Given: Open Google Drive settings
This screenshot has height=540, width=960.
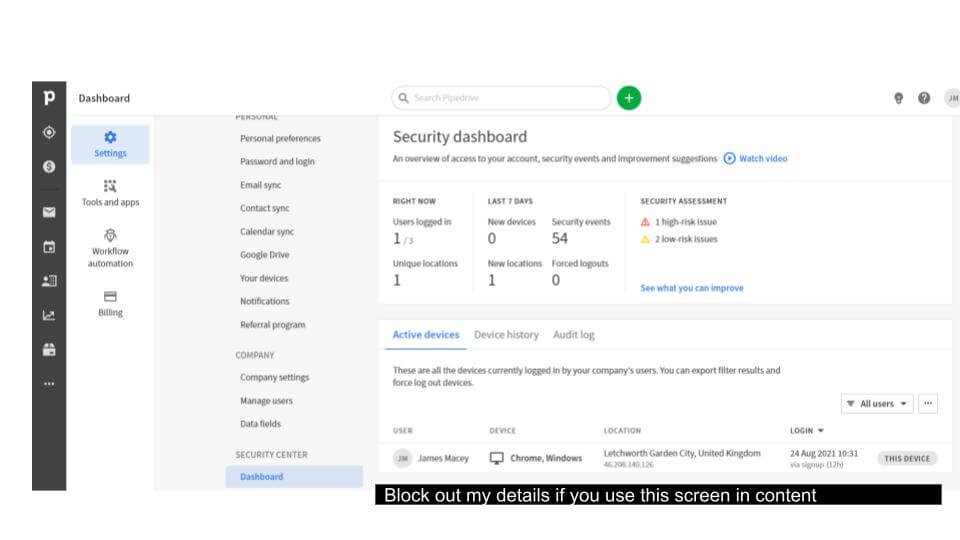Looking at the screenshot, I should pos(264,255).
